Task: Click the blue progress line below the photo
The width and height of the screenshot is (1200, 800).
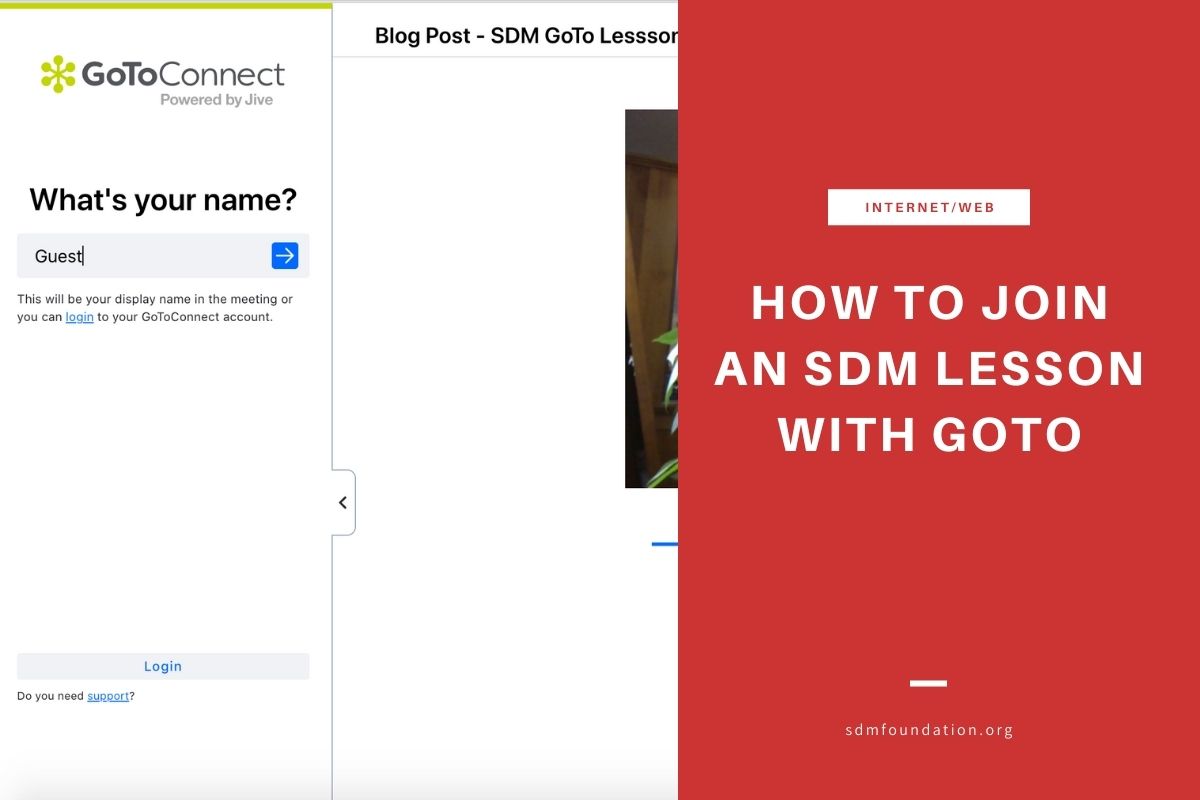Action: (x=666, y=543)
